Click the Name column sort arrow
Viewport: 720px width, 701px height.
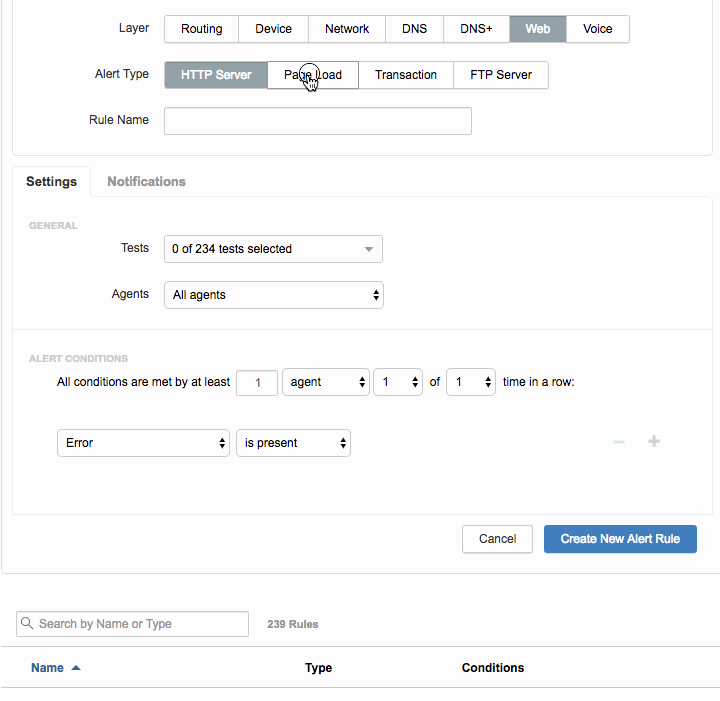point(76,668)
